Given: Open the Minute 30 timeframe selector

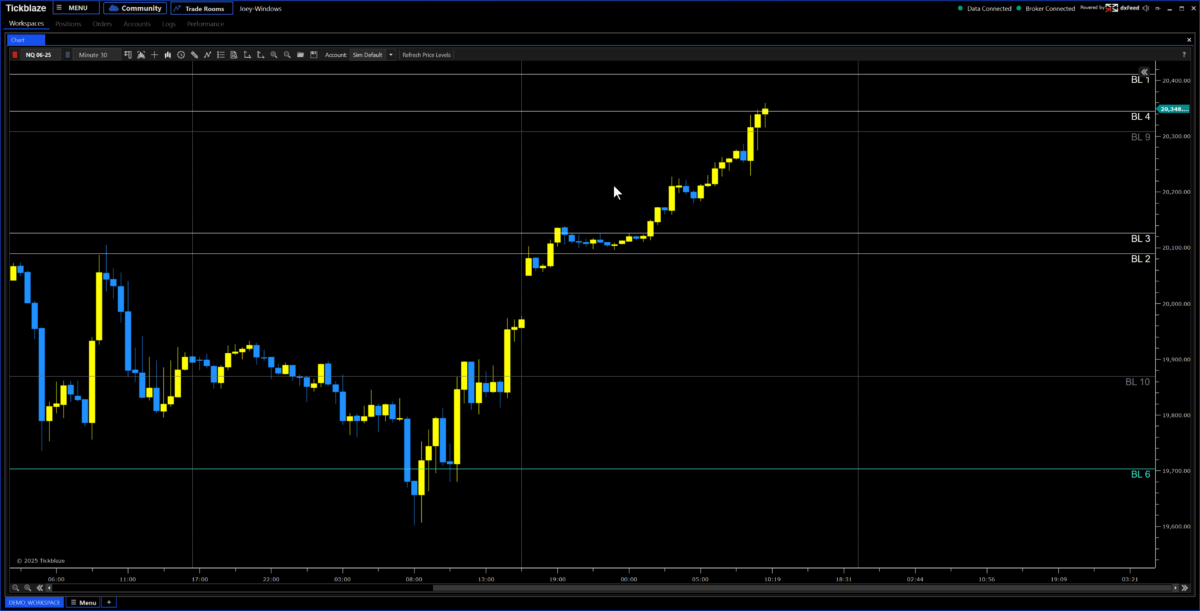Looking at the screenshot, I should click(x=97, y=54).
